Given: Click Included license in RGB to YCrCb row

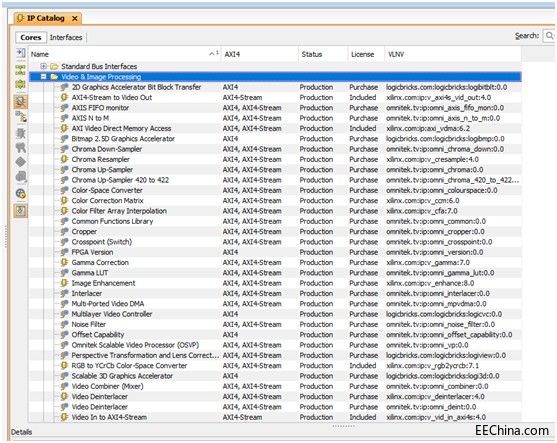Looking at the screenshot, I should [x=362, y=365].
